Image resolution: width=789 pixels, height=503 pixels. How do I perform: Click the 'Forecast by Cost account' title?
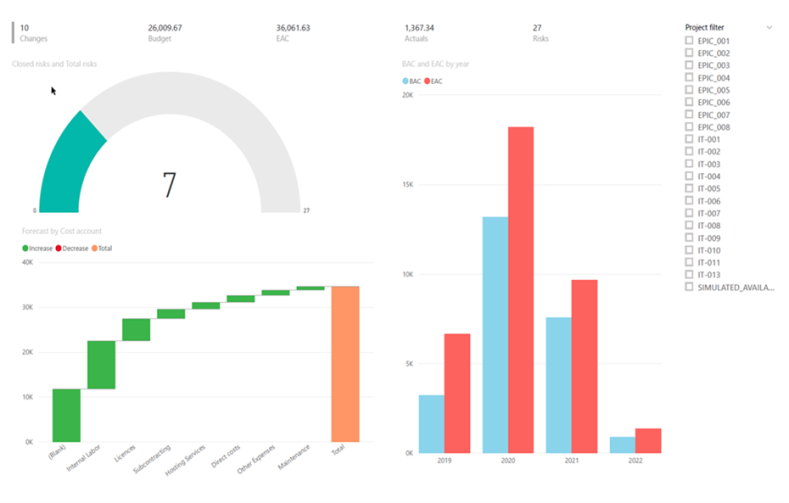click(62, 231)
